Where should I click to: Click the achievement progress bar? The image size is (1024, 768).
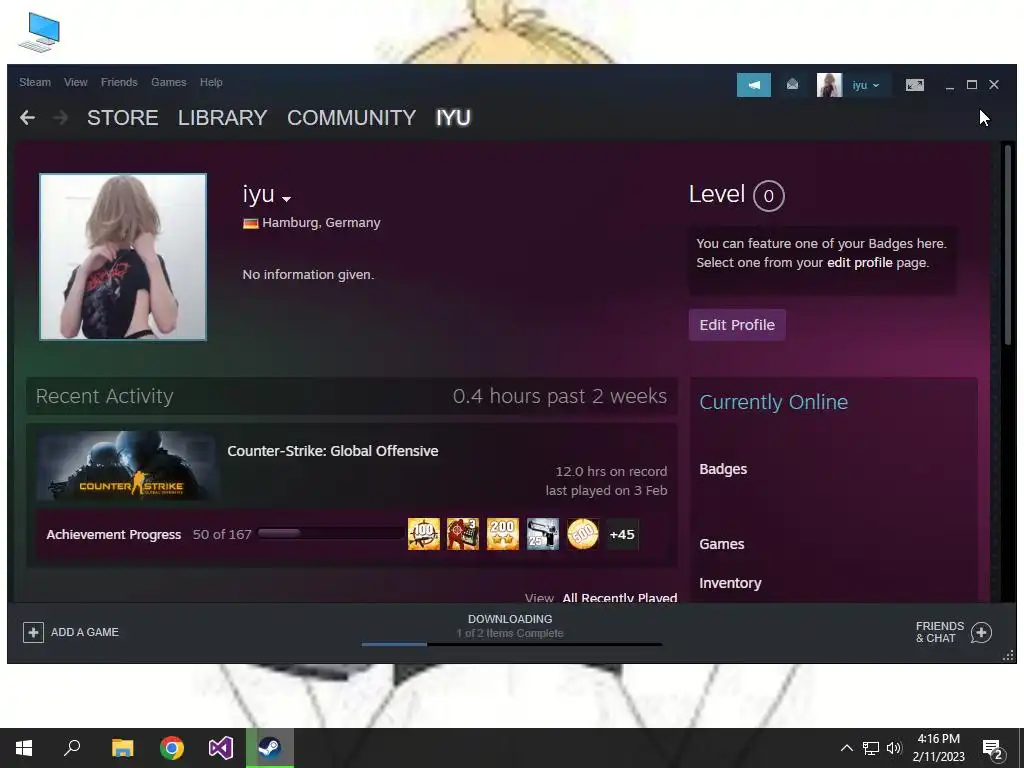coord(331,534)
